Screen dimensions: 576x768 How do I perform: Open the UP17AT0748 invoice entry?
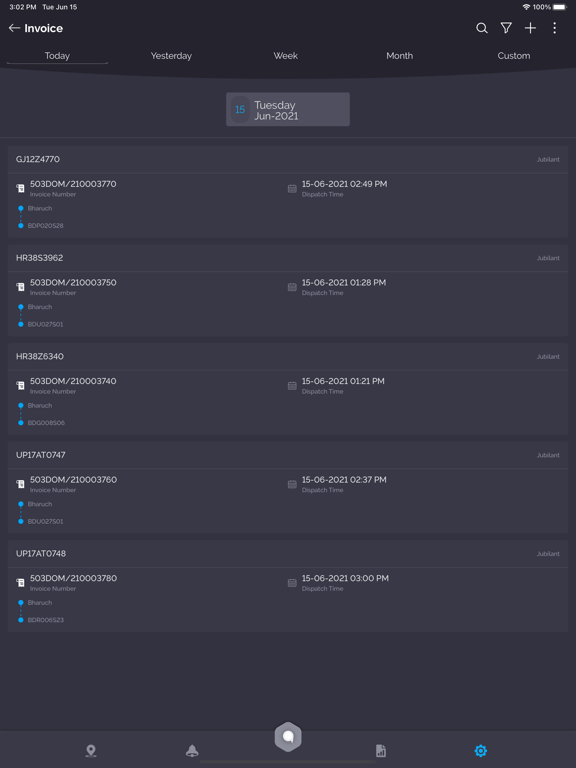tap(288, 586)
